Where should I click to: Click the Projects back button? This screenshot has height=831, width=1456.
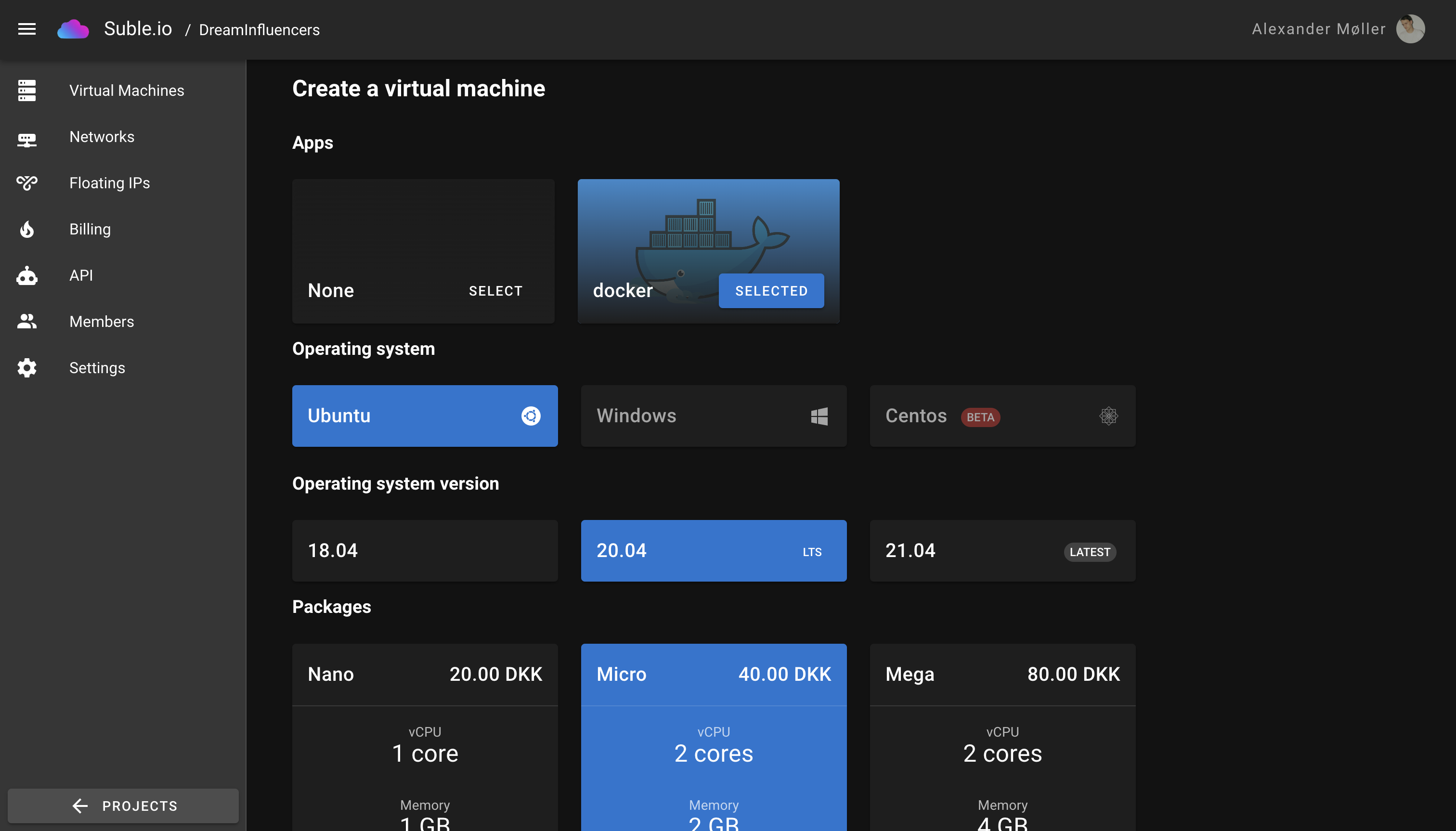pos(123,806)
